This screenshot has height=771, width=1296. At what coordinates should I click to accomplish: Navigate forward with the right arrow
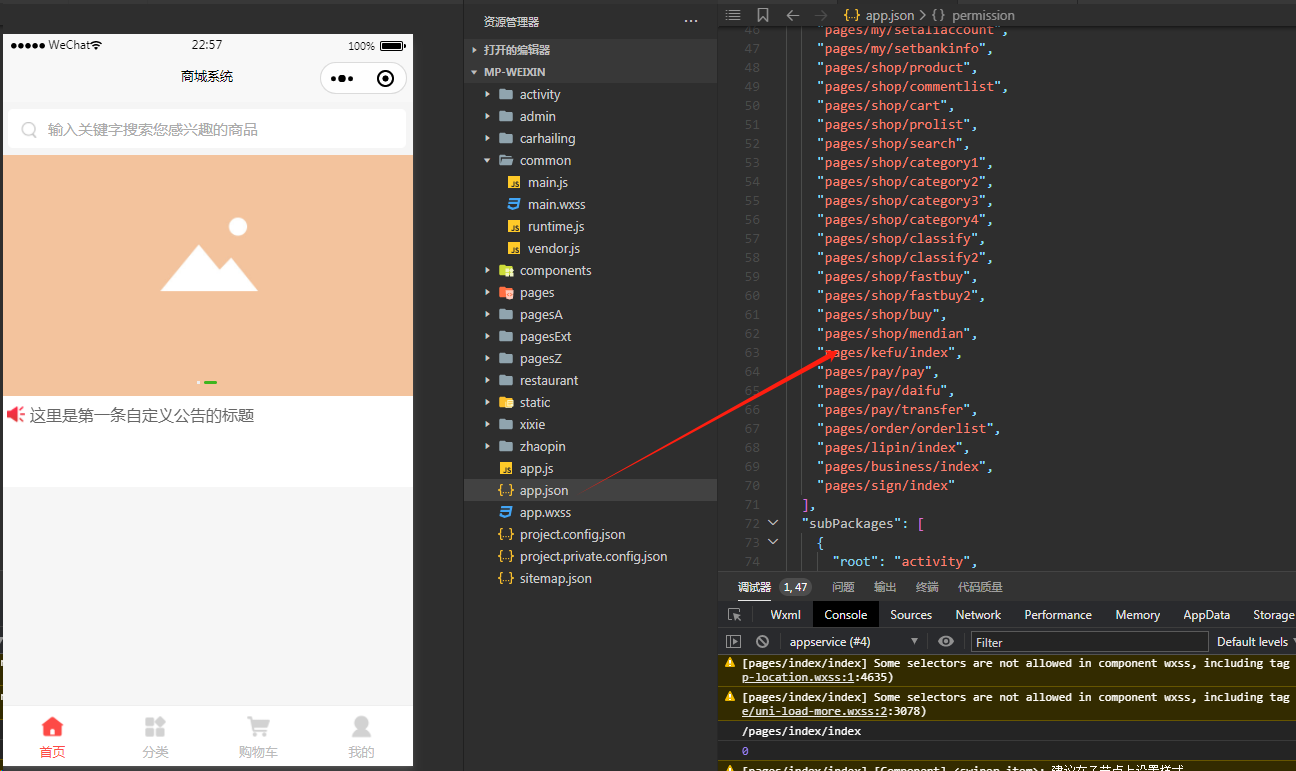tap(821, 15)
